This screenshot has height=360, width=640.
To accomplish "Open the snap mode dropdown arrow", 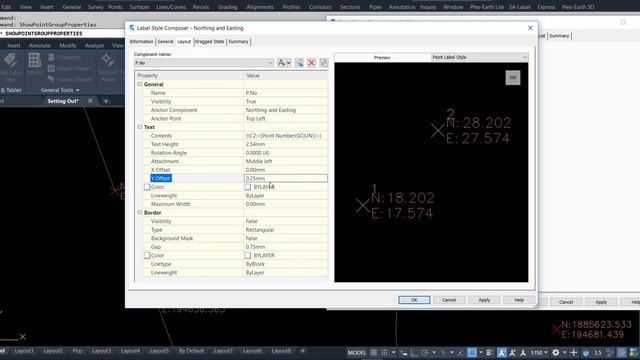I will (x=393, y=353).
